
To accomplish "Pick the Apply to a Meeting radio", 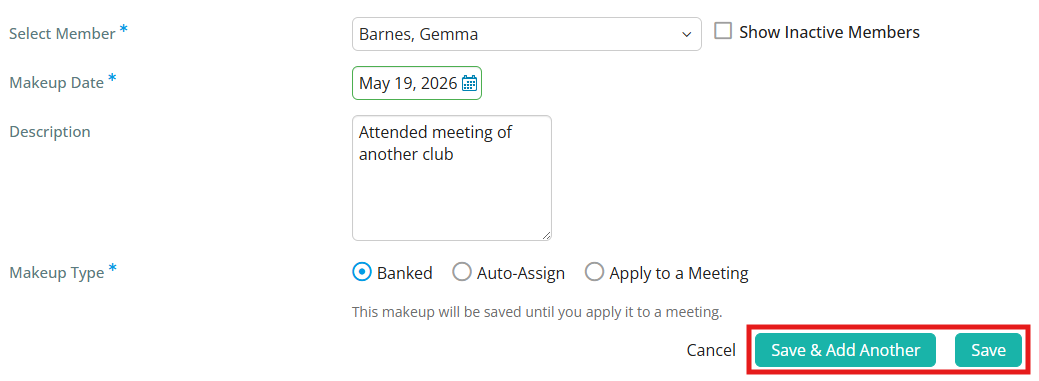I will click(x=594, y=272).
